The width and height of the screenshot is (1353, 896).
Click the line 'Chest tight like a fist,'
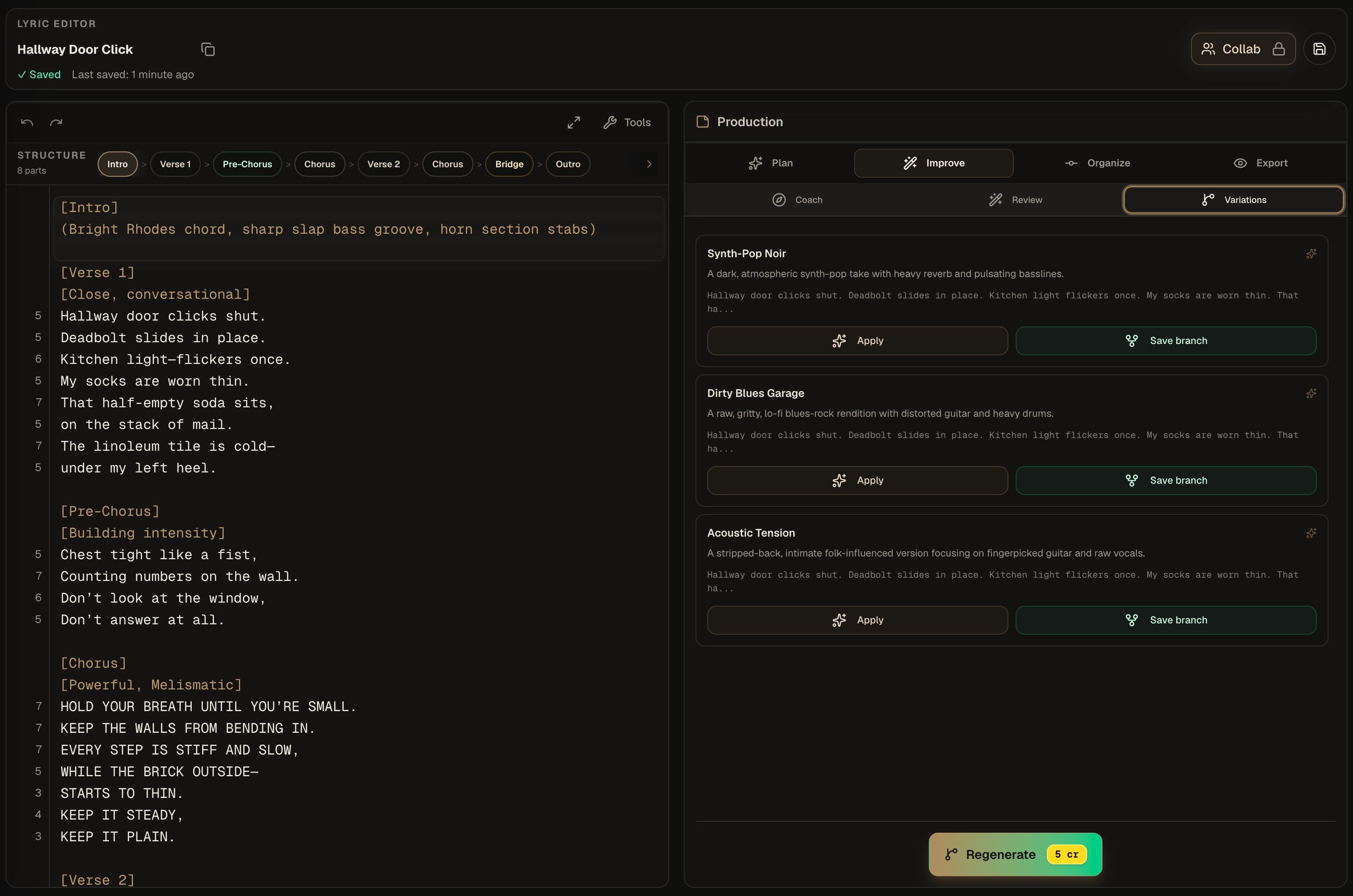[159, 555]
